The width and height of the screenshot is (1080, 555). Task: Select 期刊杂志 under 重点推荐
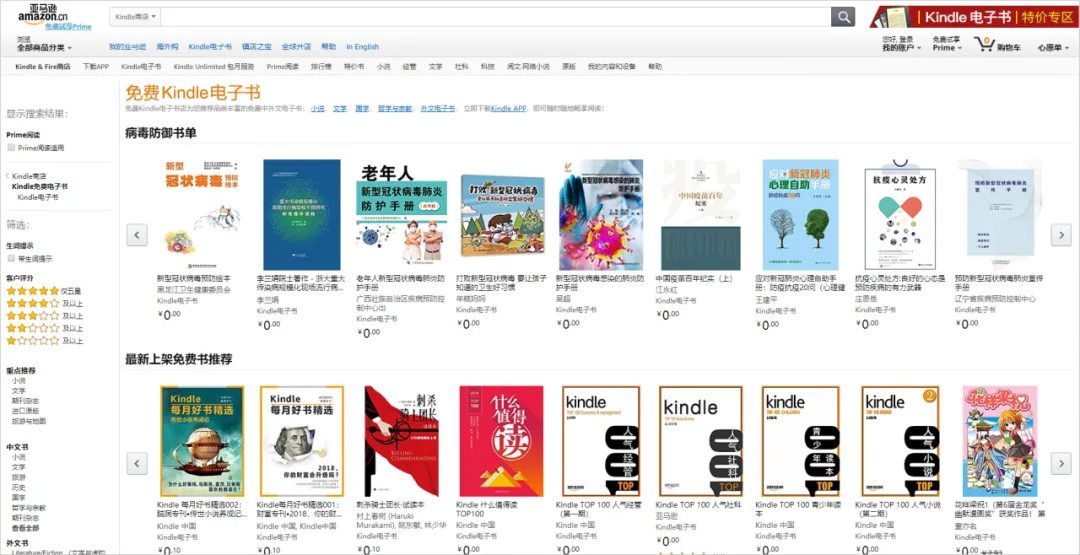[x=25, y=401]
